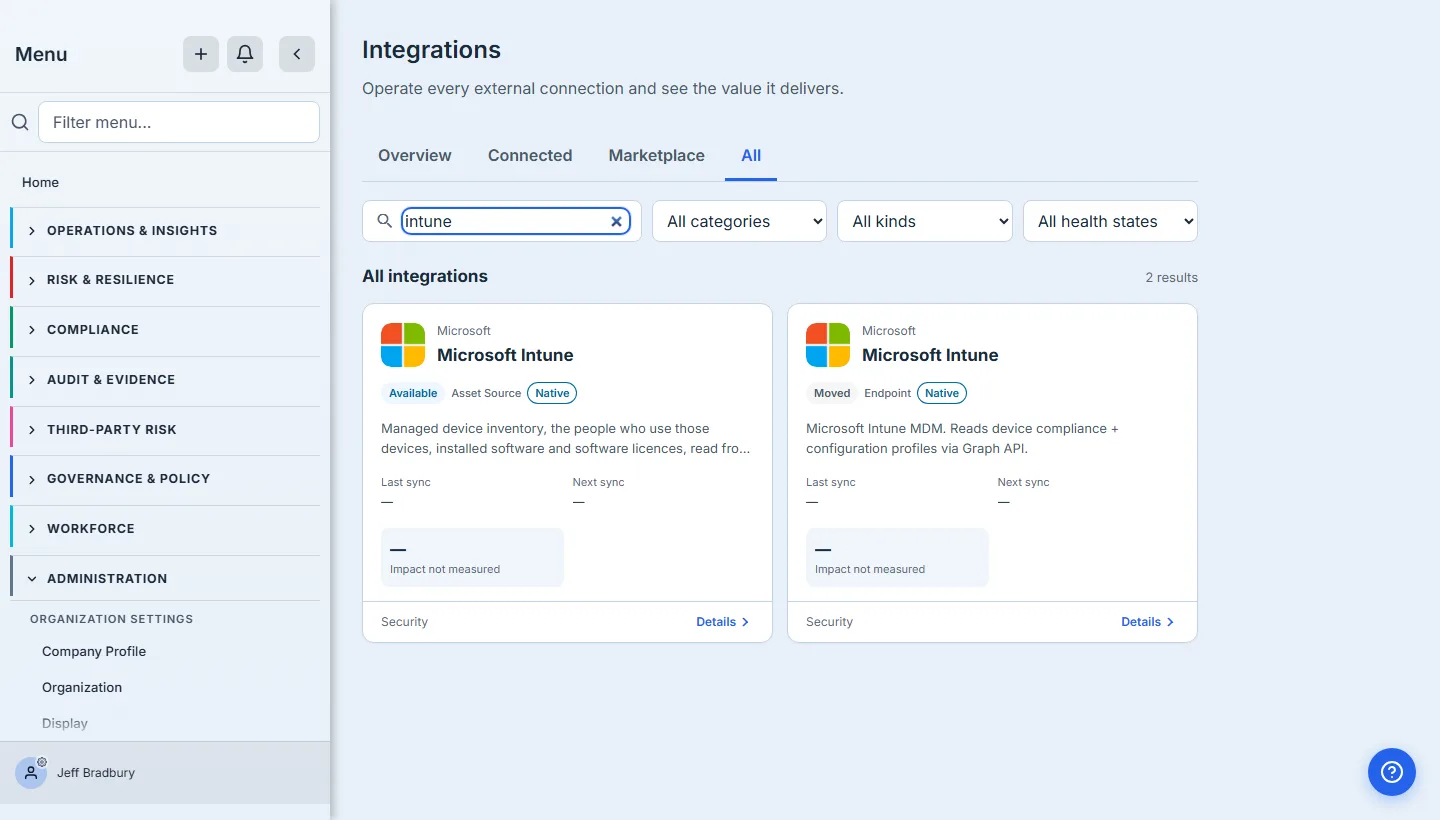
Task: Open the All health states dropdown
Action: tap(1110, 221)
